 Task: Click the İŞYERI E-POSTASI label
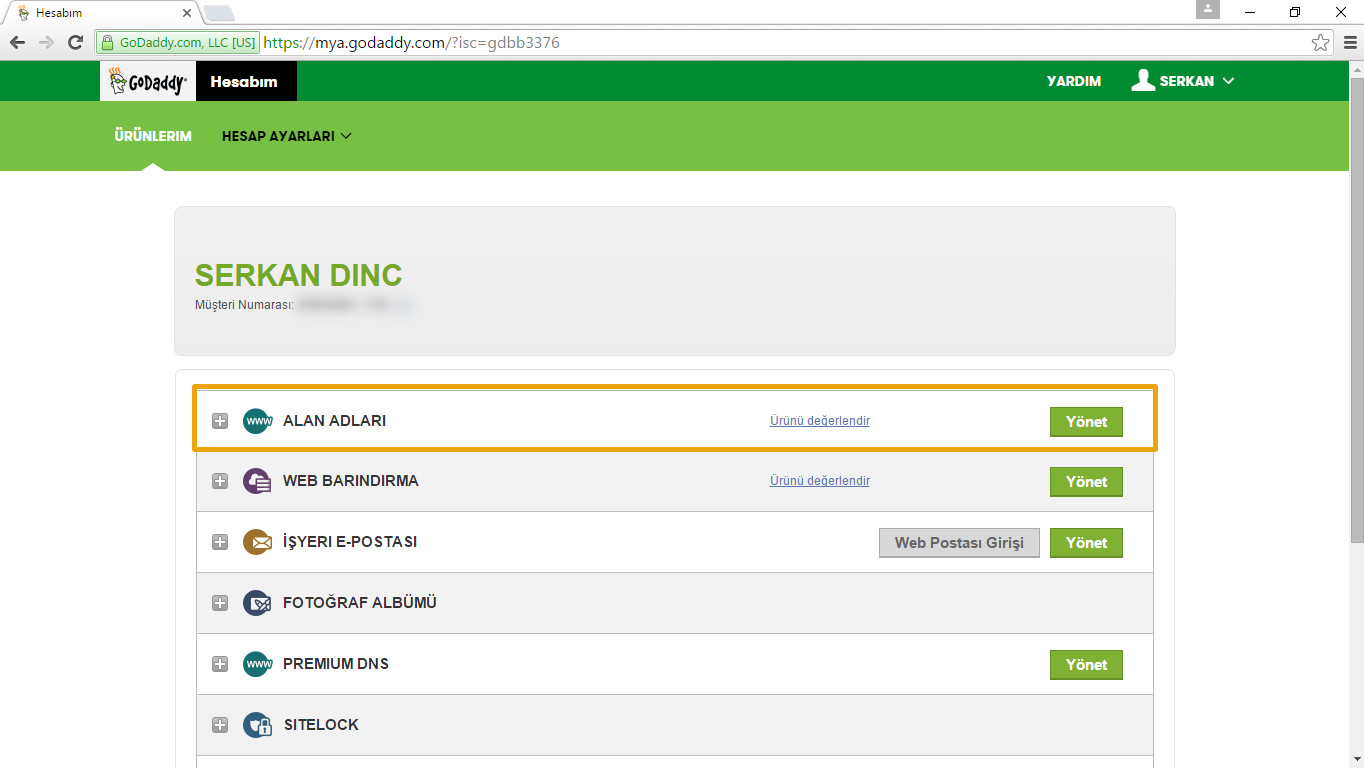pyautogui.click(x=350, y=542)
